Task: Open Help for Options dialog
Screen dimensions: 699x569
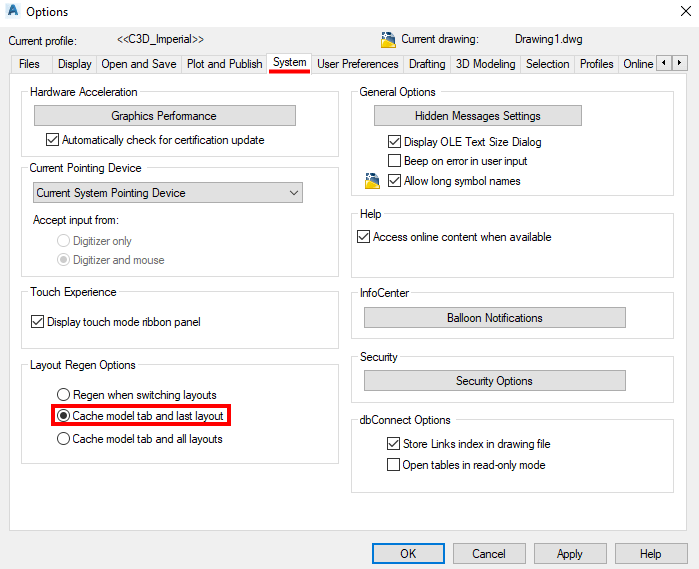Action: pos(651,553)
